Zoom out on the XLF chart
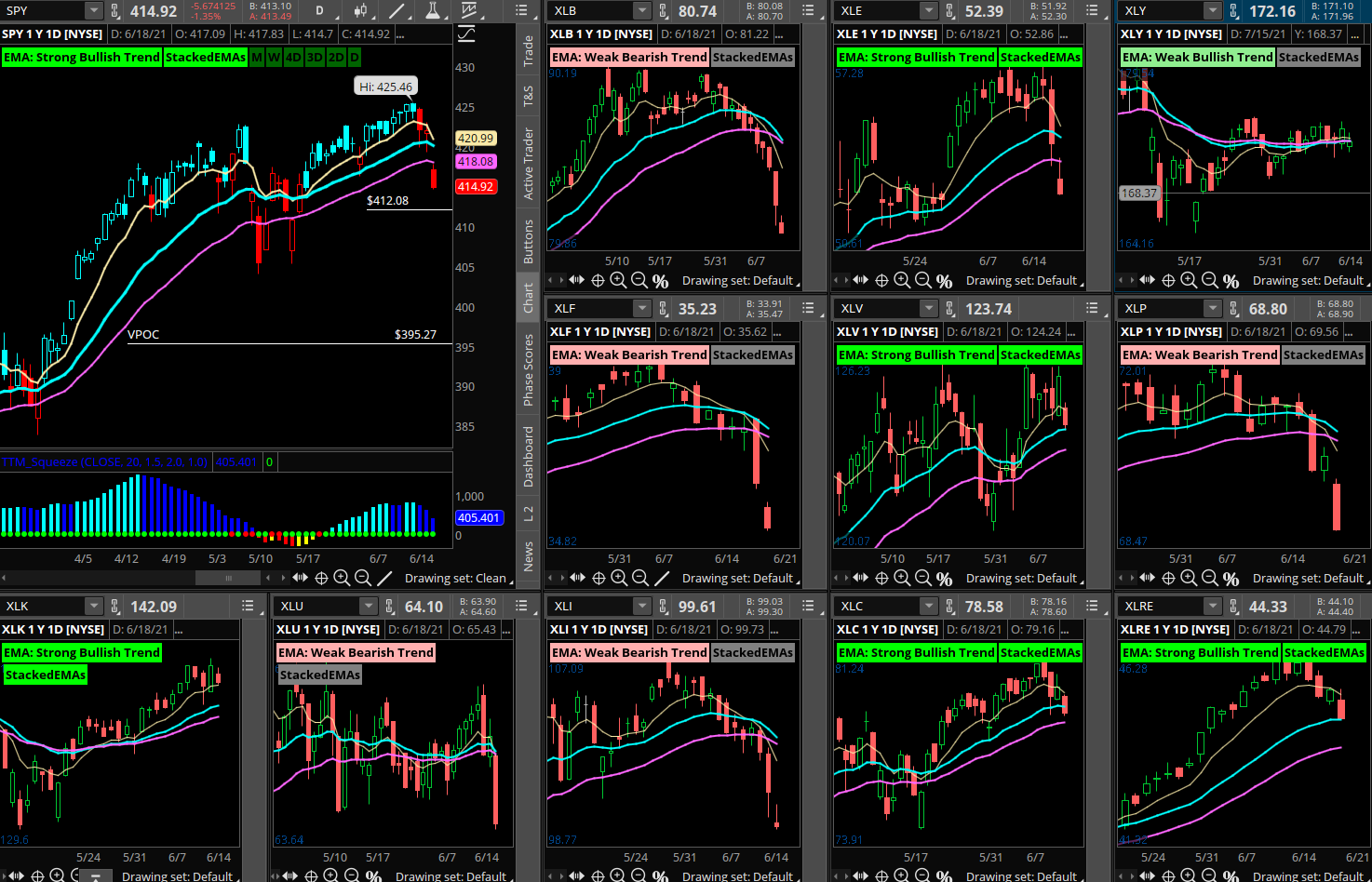Image resolution: width=1372 pixels, height=882 pixels. tap(639, 578)
